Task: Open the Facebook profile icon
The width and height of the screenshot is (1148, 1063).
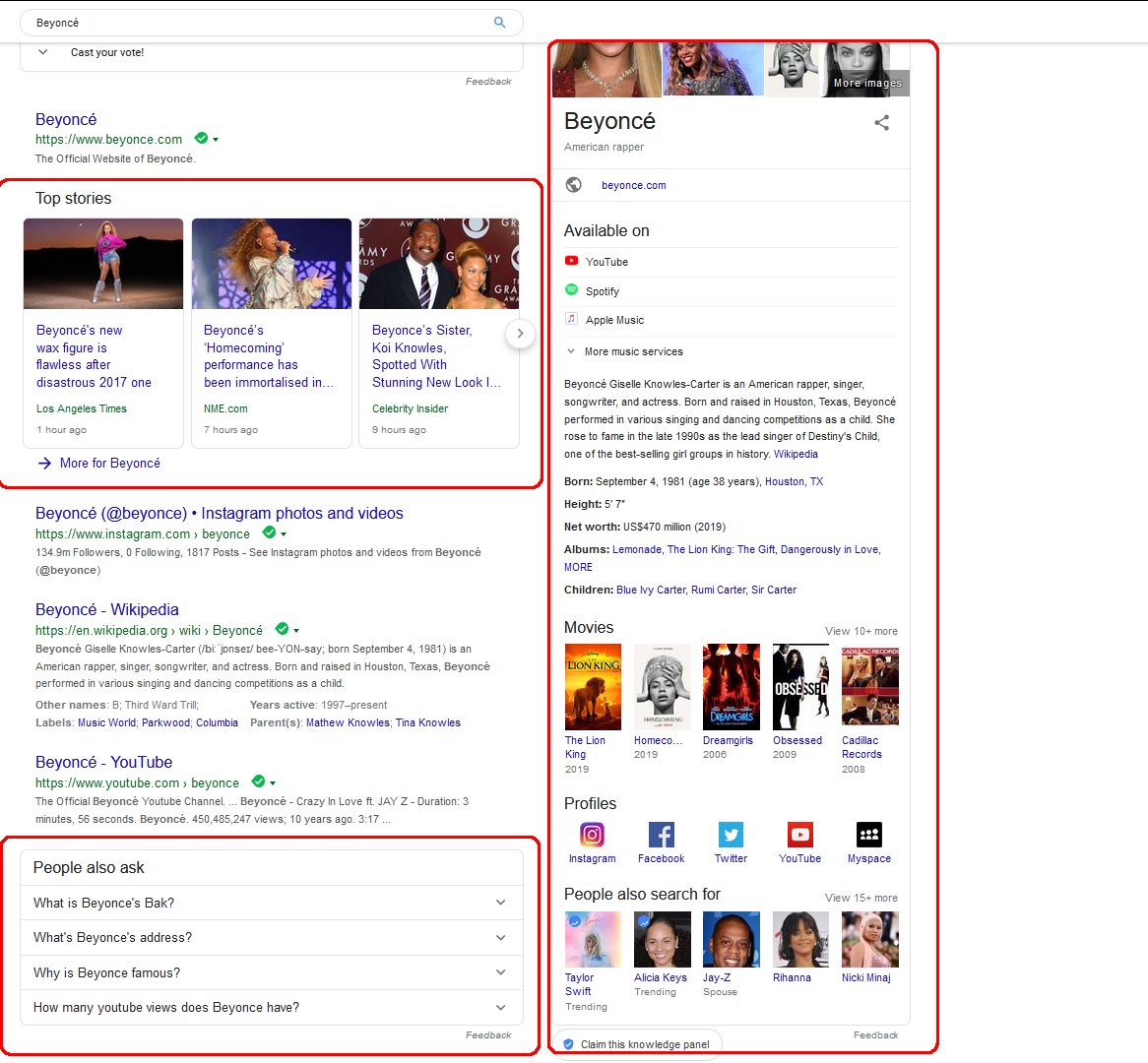Action: click(x=661, y=835)
